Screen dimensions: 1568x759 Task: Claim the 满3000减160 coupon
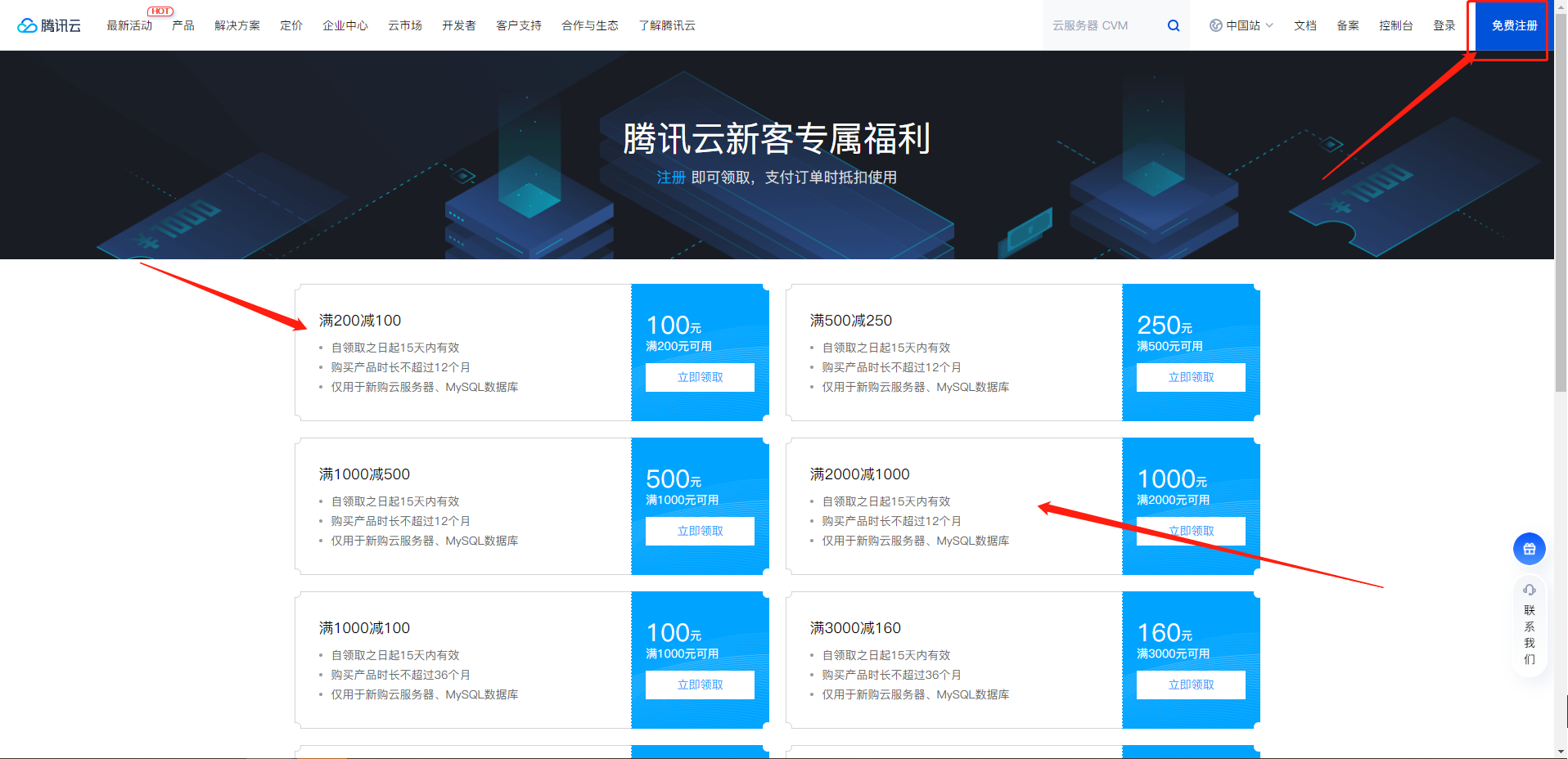1191,685
